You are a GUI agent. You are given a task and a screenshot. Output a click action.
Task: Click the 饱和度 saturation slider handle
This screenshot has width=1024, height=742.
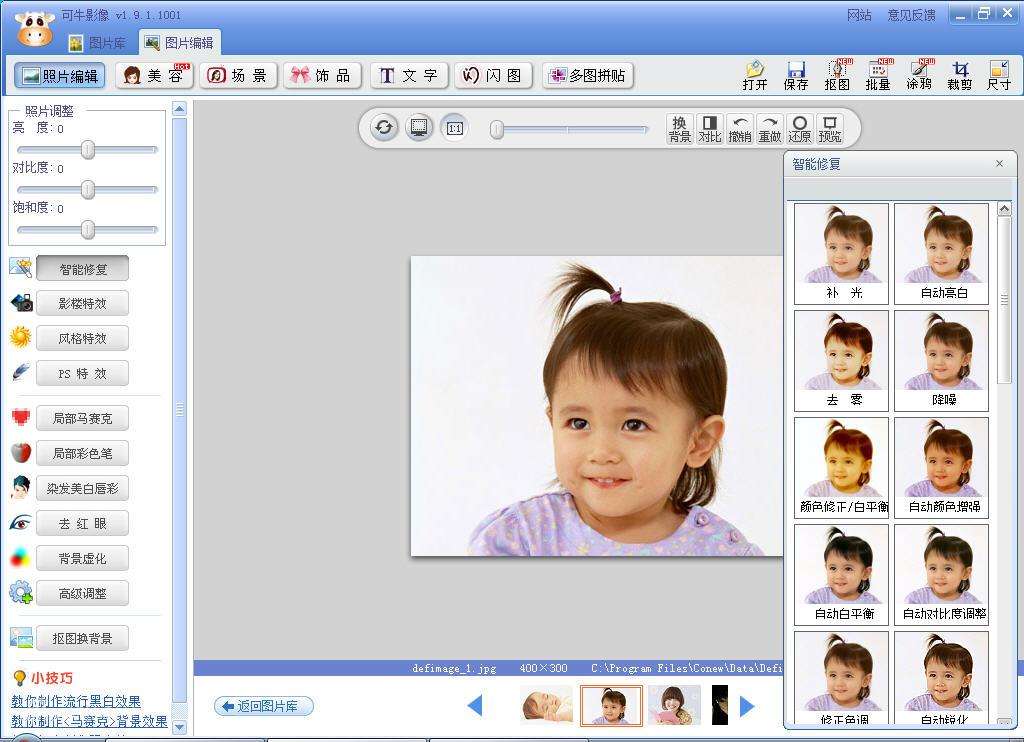pyautogui.click(x=88, y=229)
